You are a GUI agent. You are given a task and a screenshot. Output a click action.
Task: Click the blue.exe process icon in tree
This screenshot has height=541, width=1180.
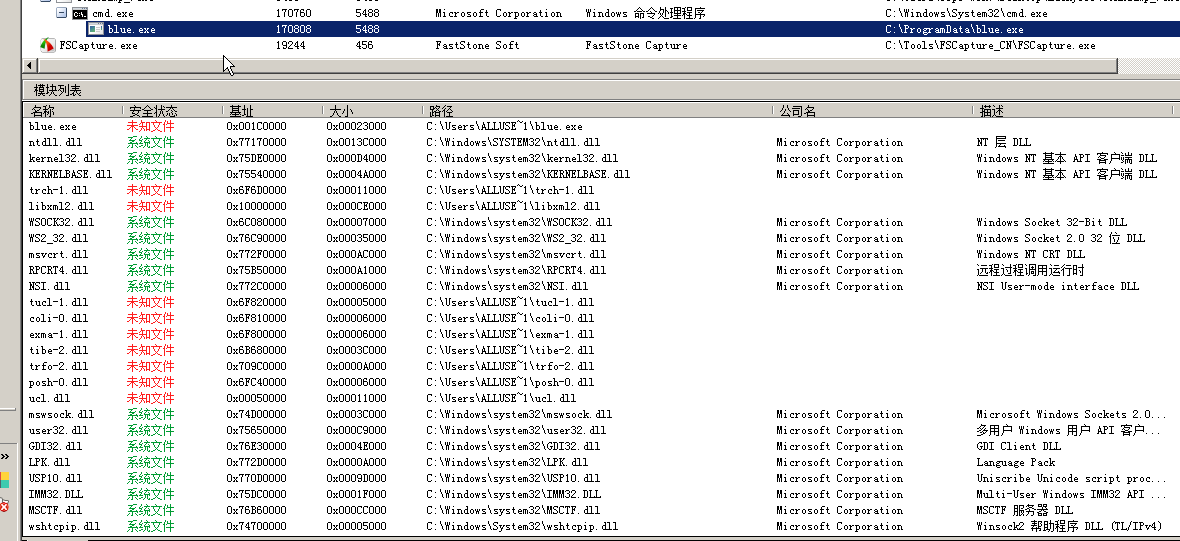[x=96, y=29]
